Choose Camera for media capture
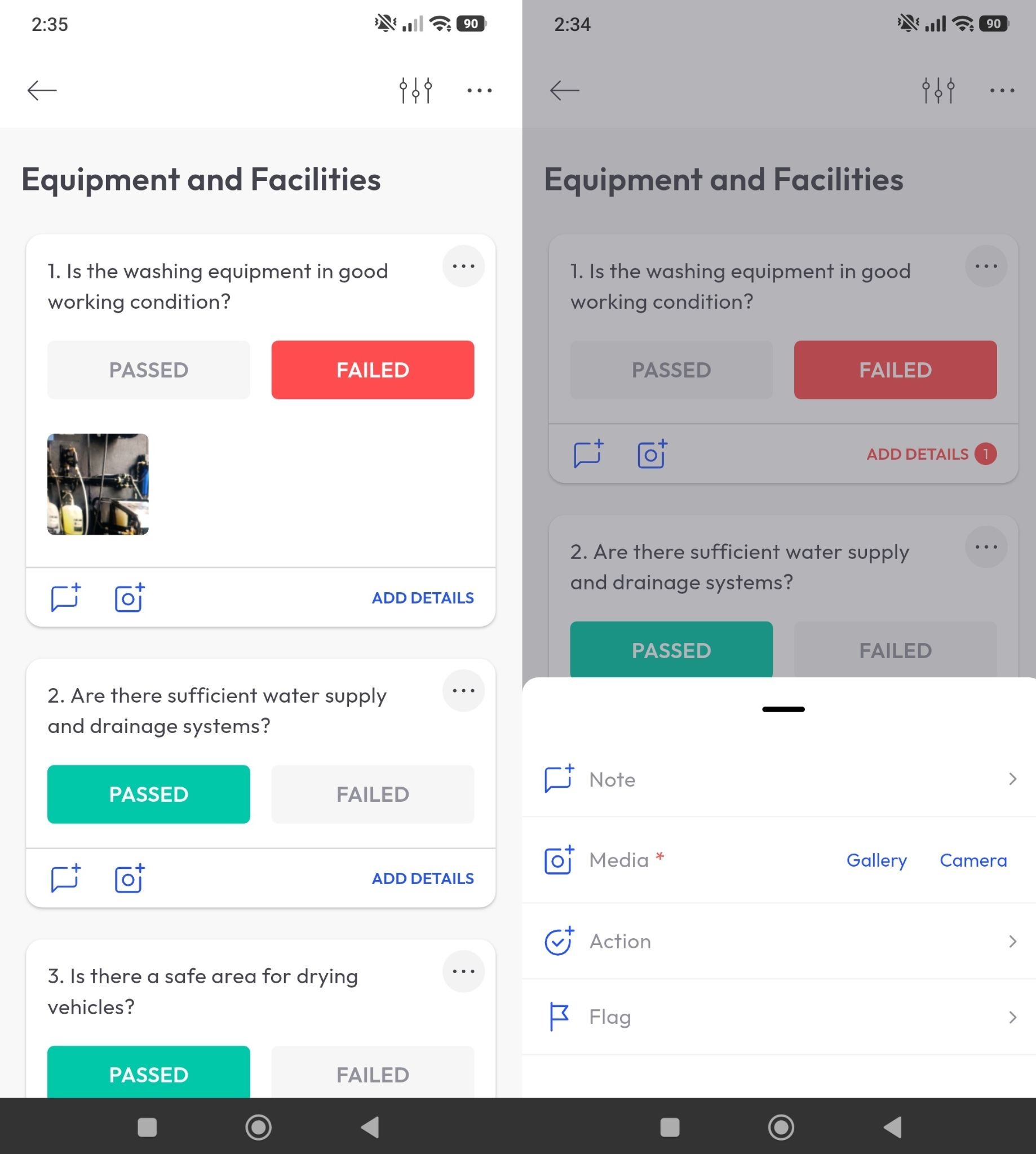The image size is (1036, 1154). tap(973, 860)
